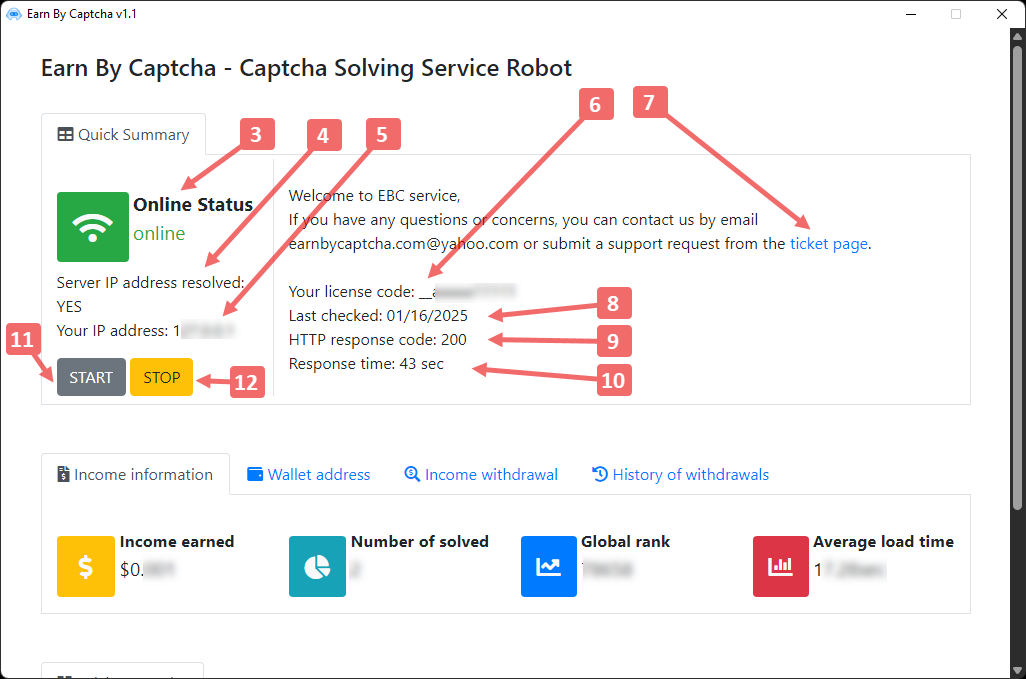The height and width of the screenshot is (679, 1026).
Task: Stop the robot with the yellow STOP button
Action: (x=162, y=377)
